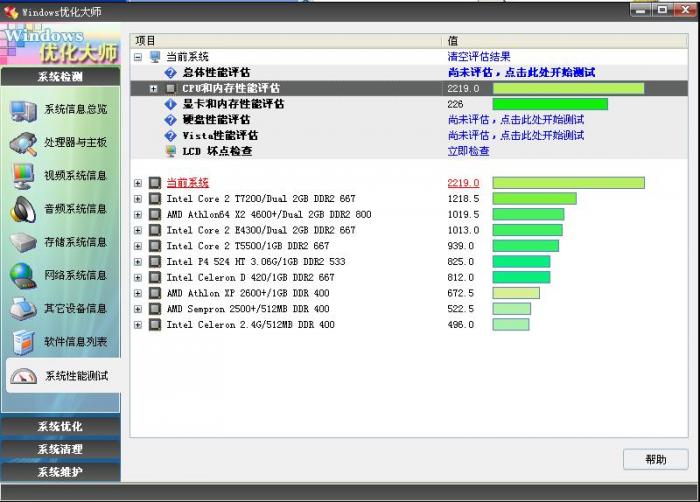Expand the Intel Celeron 2.4G entry
This screenshot has height=502, width=700.
coord(138,325)
